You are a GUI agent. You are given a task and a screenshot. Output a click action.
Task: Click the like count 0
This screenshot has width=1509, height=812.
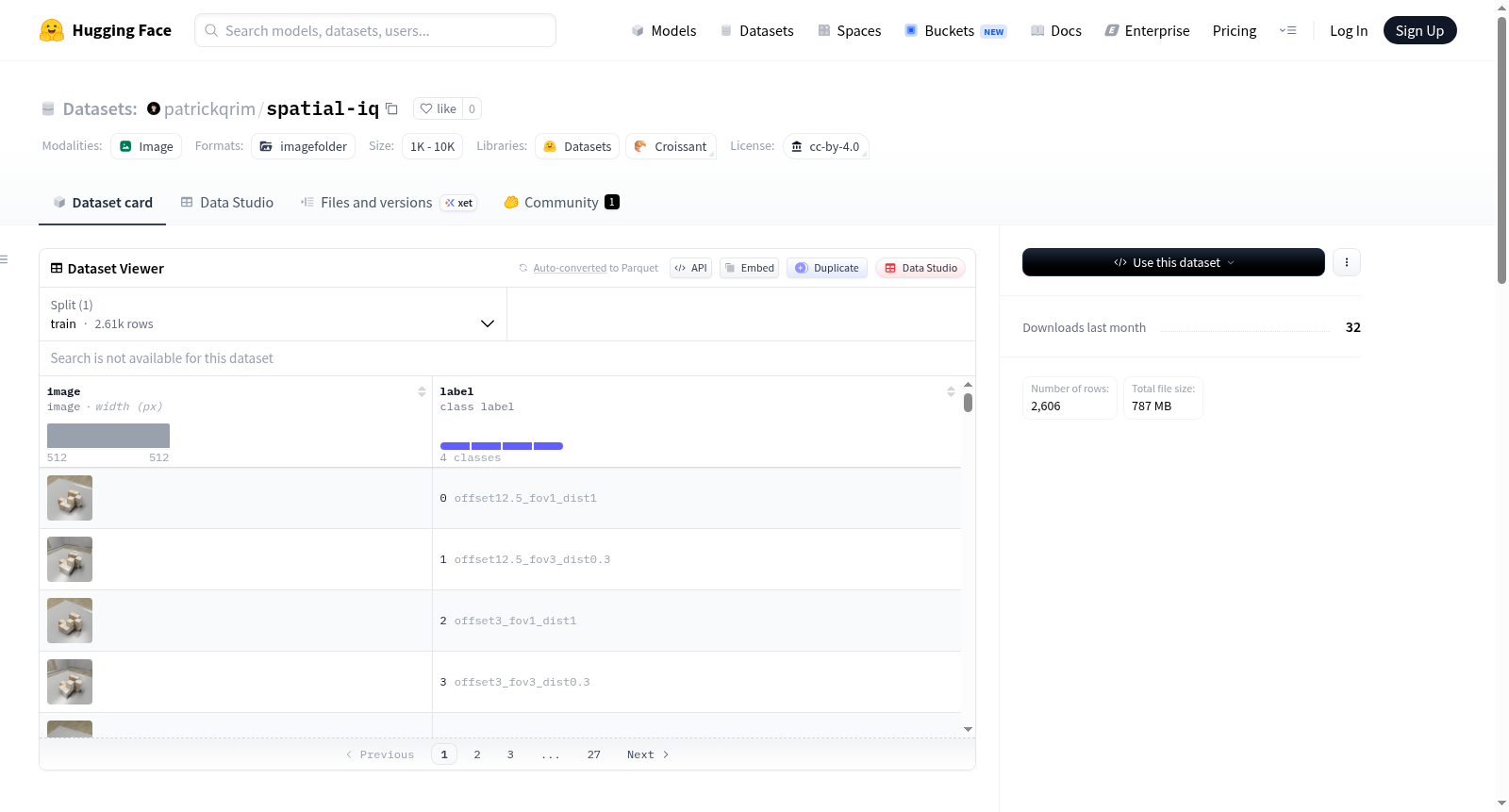click(x=472, y=108)
